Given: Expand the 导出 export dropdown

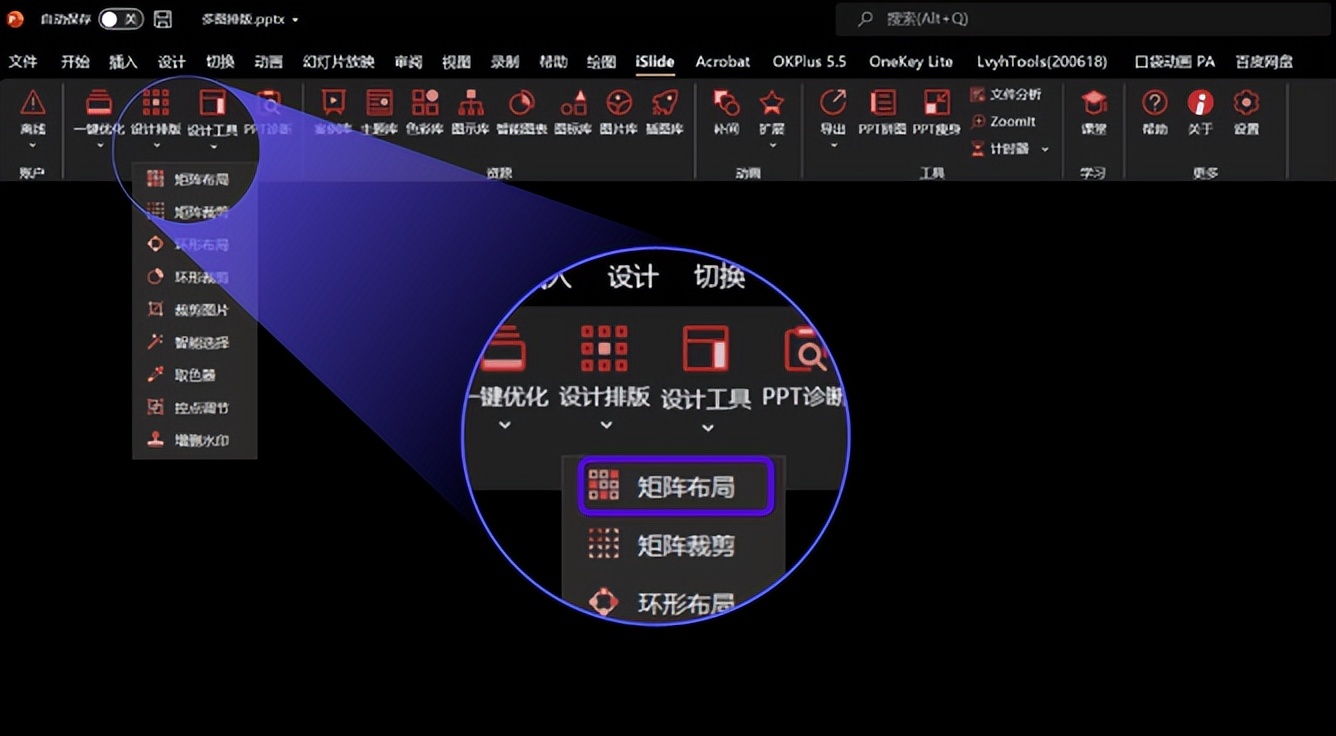Looking at the screenshot, I should (x=833, y=145).
